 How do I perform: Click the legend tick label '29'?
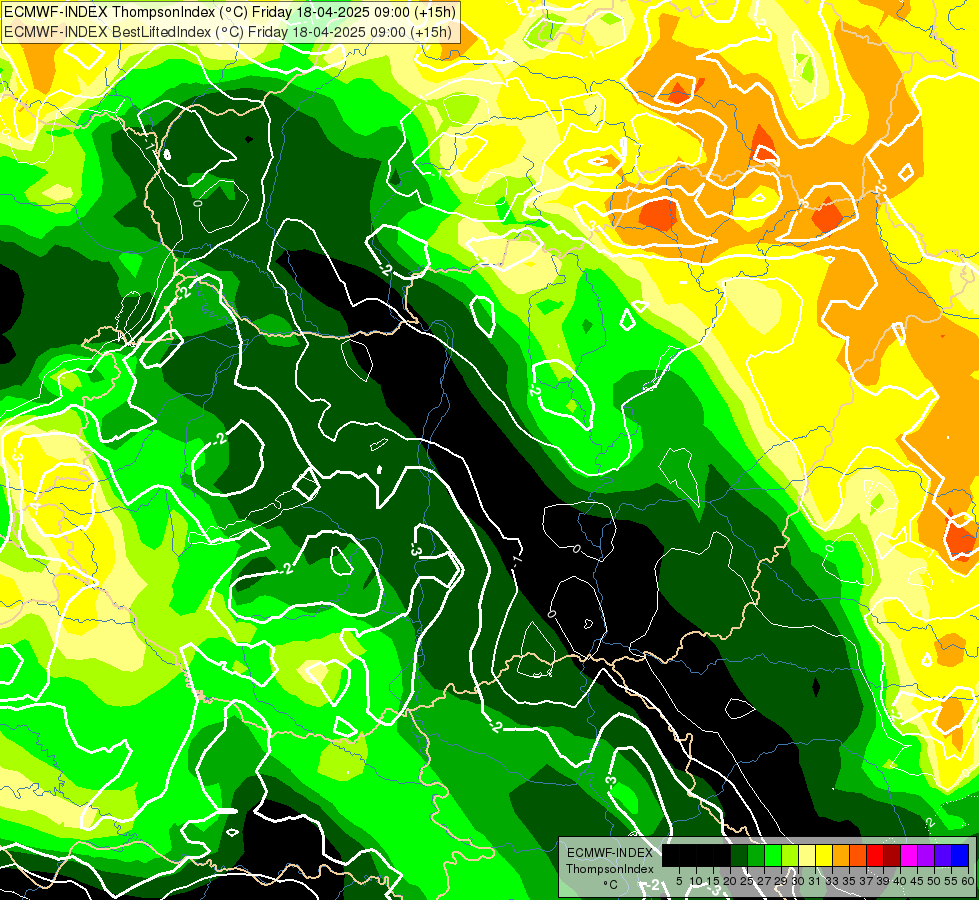point(781,881)
